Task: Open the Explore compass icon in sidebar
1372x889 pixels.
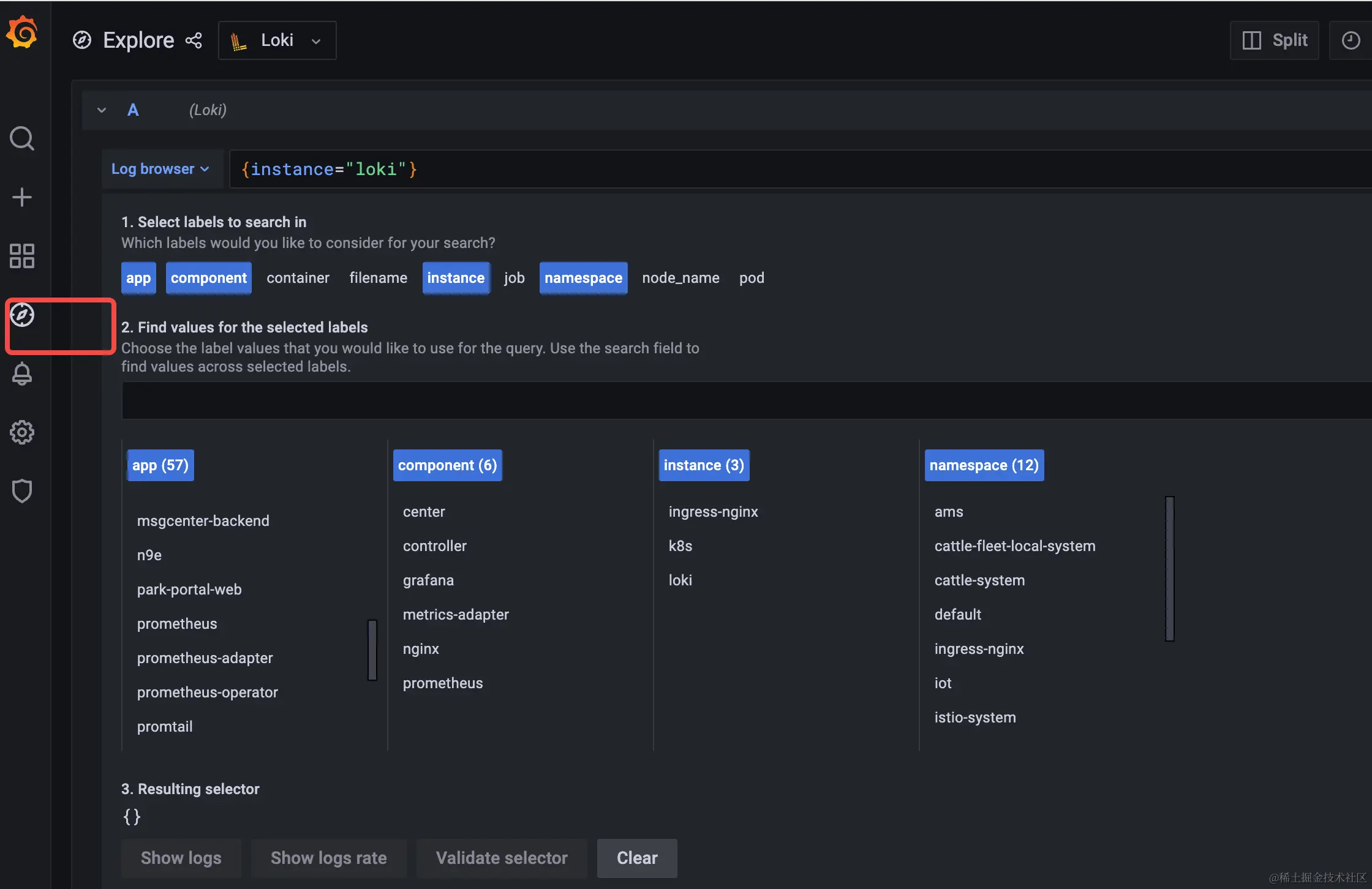Action: coord(22,315)
